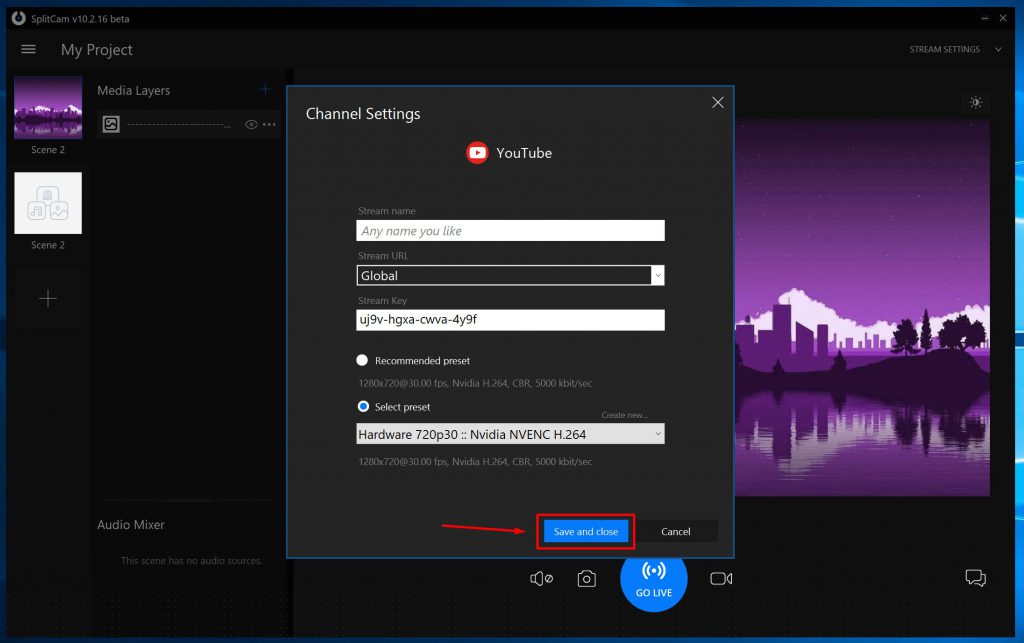This screenshot has width=1024, height=643.
Task: Add a new media layer
Action: tap(265, 89)
